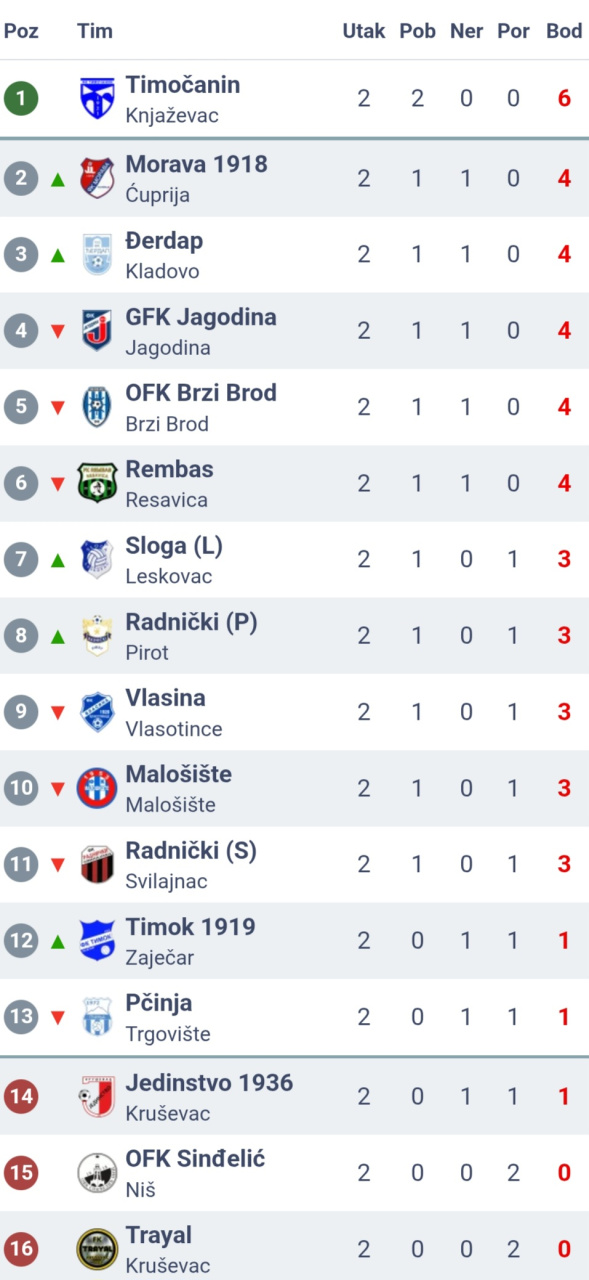Open the Morava 1918 team logo
The height and width of the screenshot is (1280, 589).
(97, 178)
